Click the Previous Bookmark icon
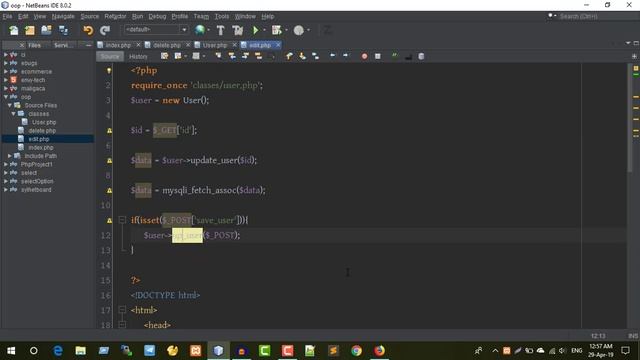 click(289, 56)
